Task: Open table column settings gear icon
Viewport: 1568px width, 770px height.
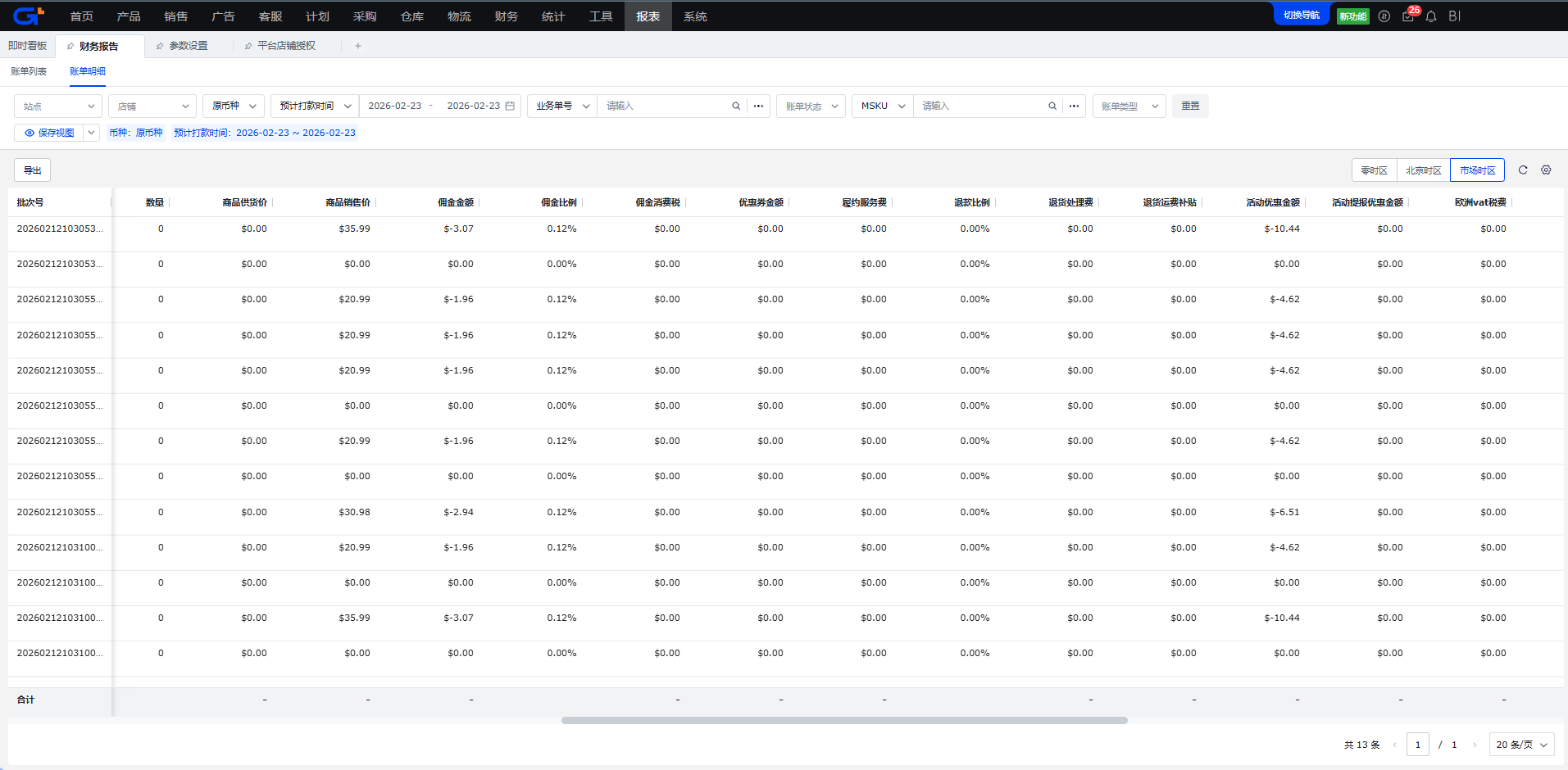Action: 1546,170
